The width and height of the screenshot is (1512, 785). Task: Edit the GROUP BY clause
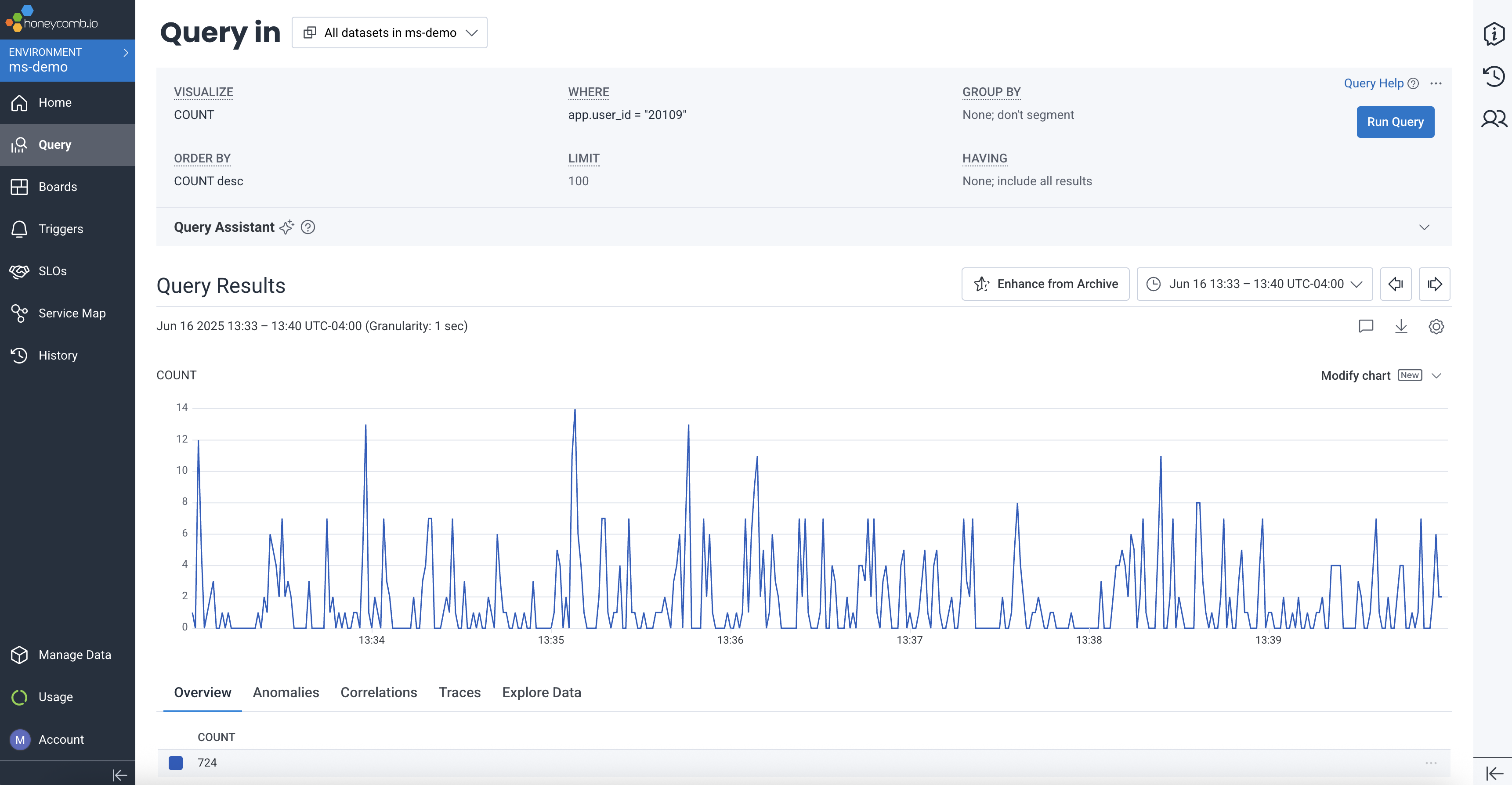[x=1018, y=115]
